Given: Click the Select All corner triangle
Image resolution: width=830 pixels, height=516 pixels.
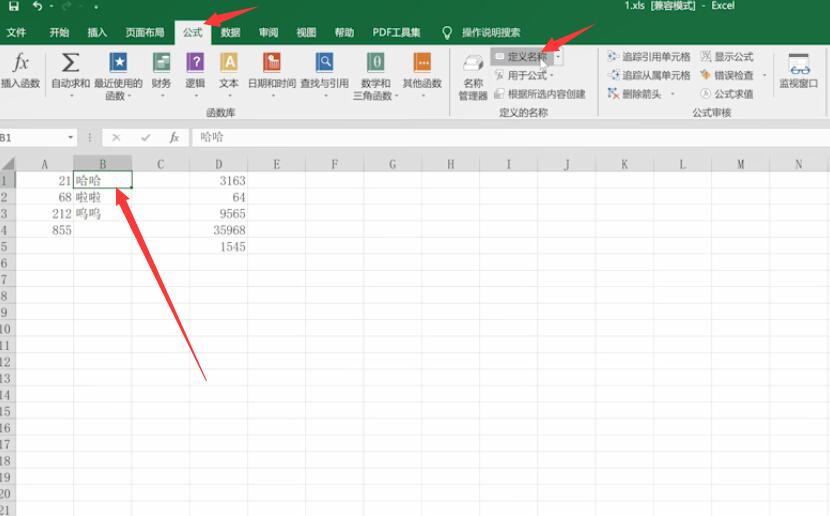Looking at the screenshot, I should point(8,164).
